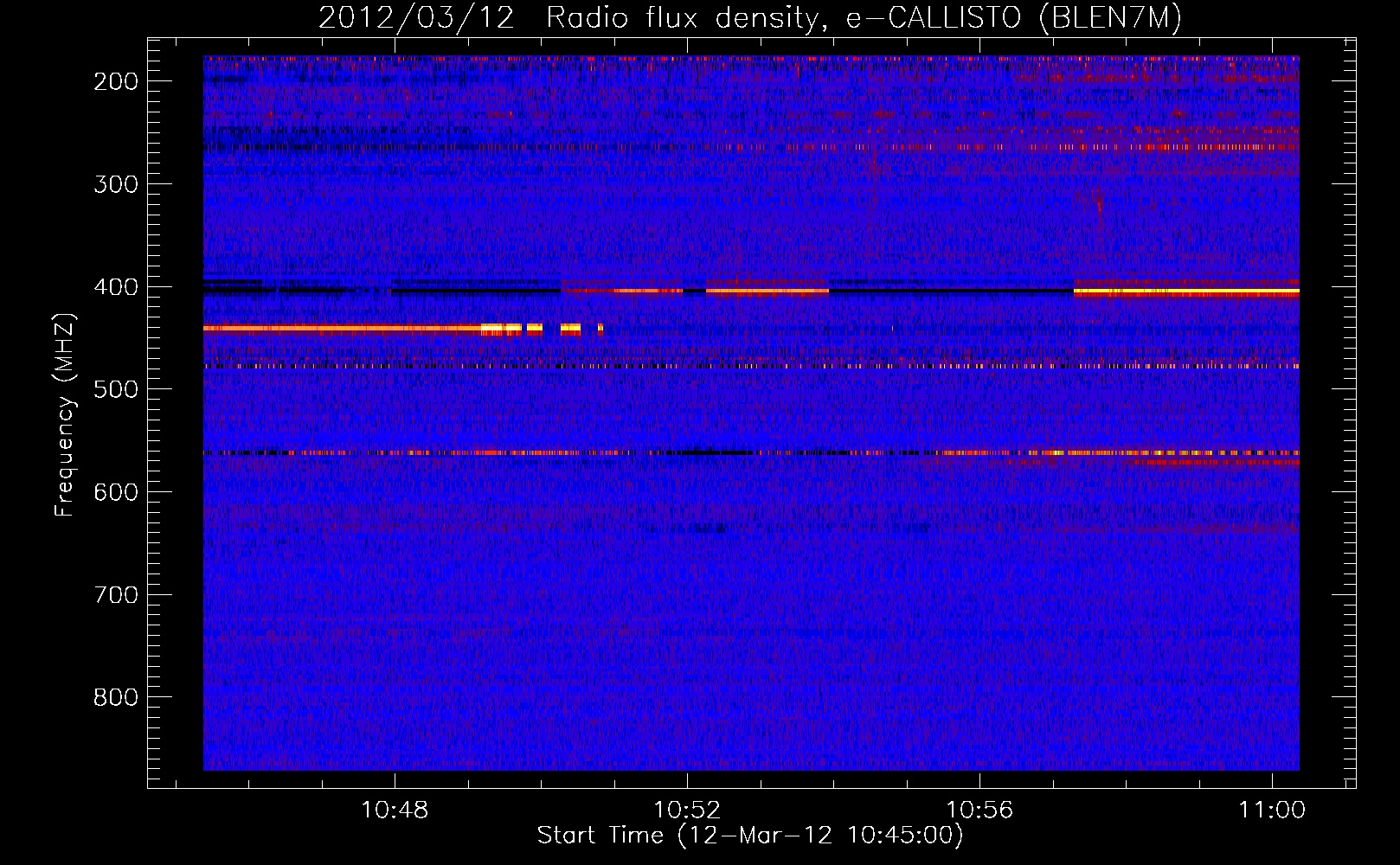Click the 300 frequency tick label
The height and width of the screenshot is (865, 1400).
point(116,184)
